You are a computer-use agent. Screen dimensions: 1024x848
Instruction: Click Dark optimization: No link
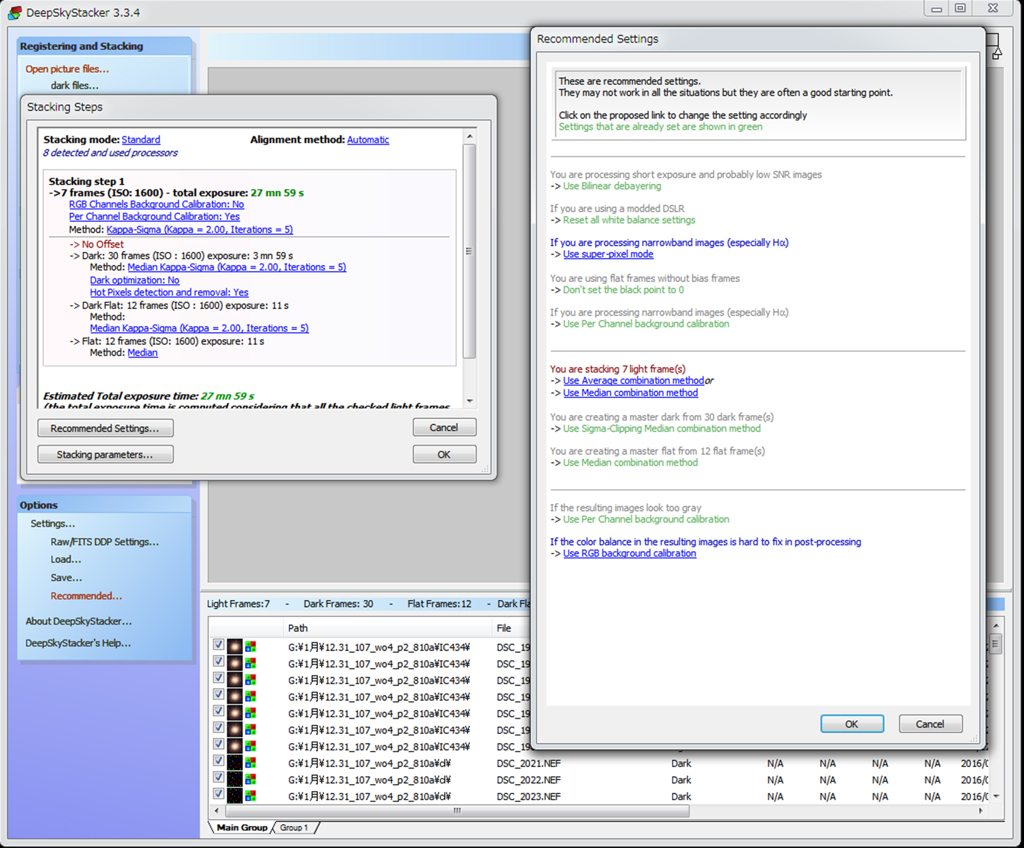pos(135,280)
